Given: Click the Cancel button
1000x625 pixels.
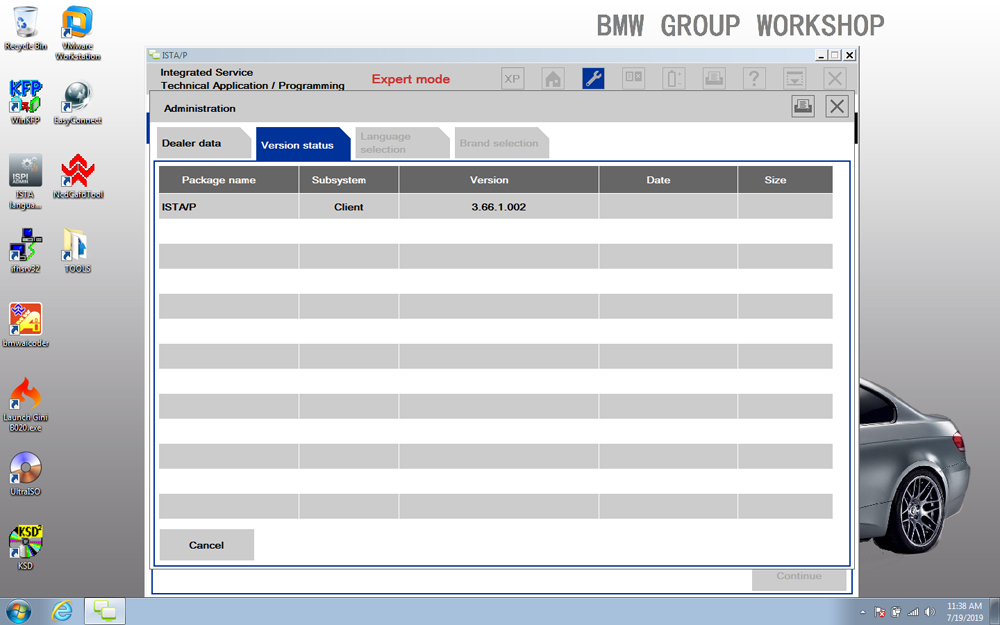Looking at the screenshot, I should [207, 545].
